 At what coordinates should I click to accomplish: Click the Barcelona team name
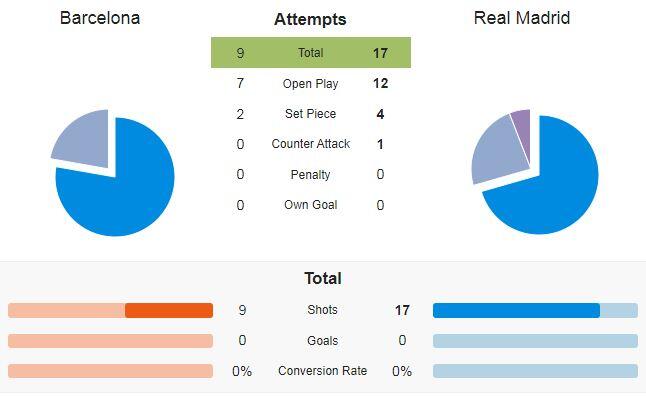pyautogui.click(x=100, y=18)
